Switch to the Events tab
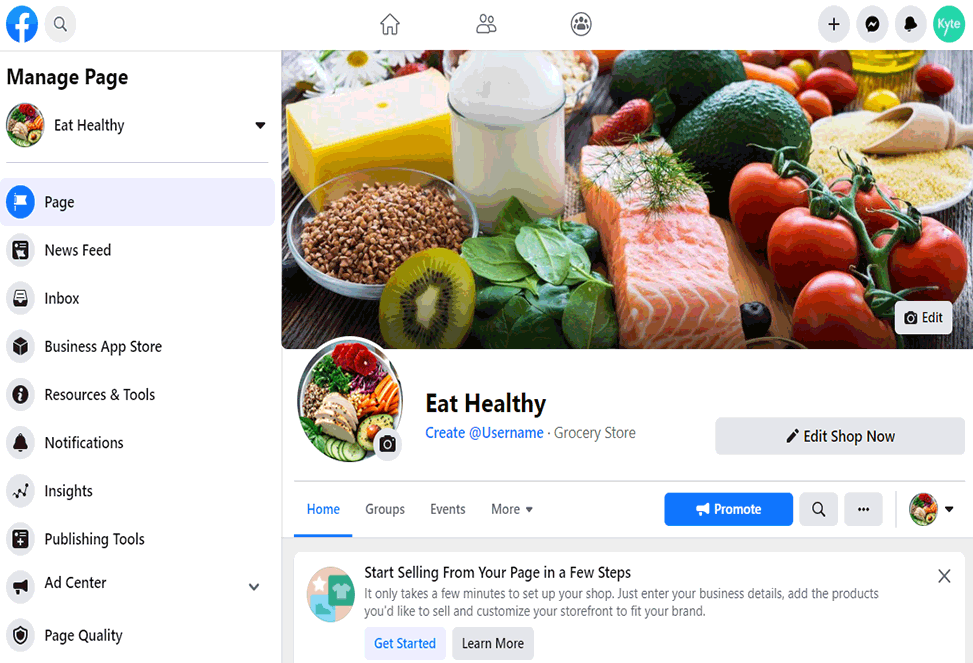The width and height of the screenshot is (973, 663). [447, 509]
